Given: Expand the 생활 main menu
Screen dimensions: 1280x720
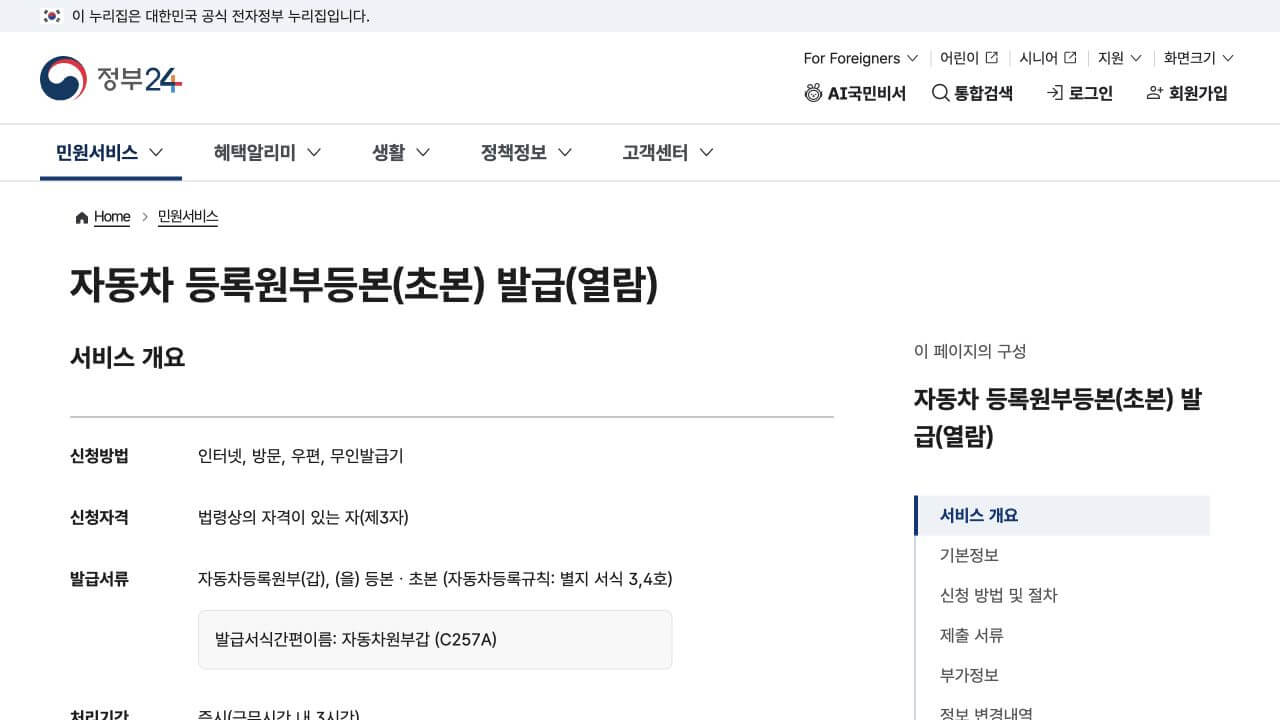Looking at the screenshot, I should (401, 152).
